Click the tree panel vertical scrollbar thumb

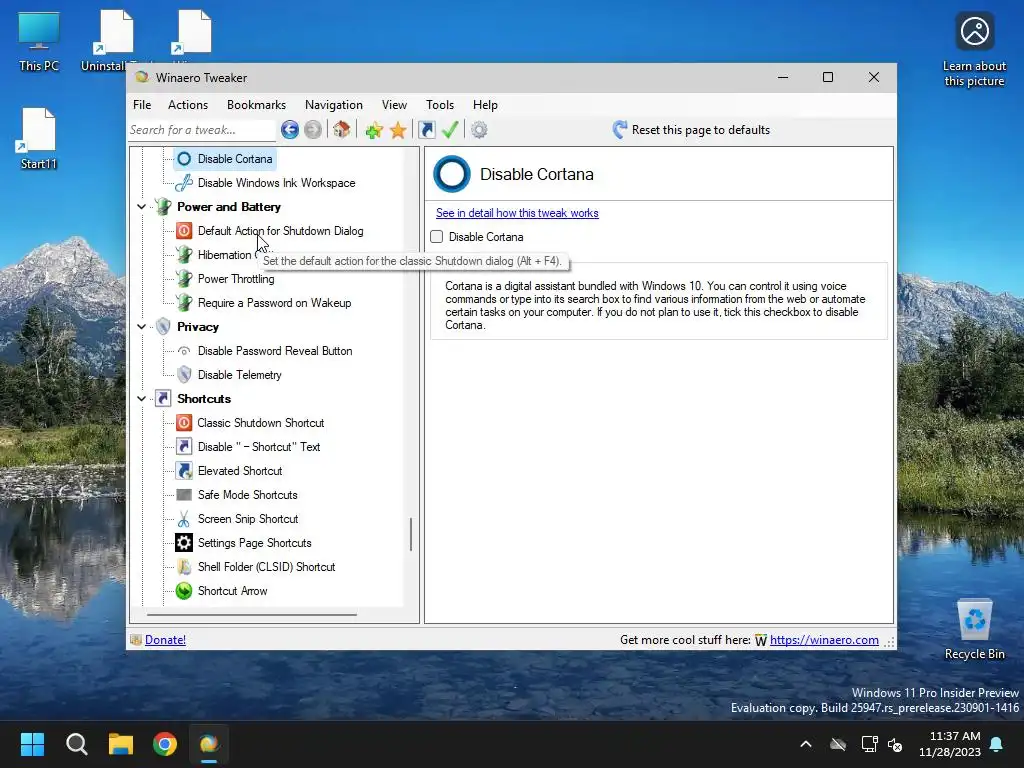[x=411, y=534]
